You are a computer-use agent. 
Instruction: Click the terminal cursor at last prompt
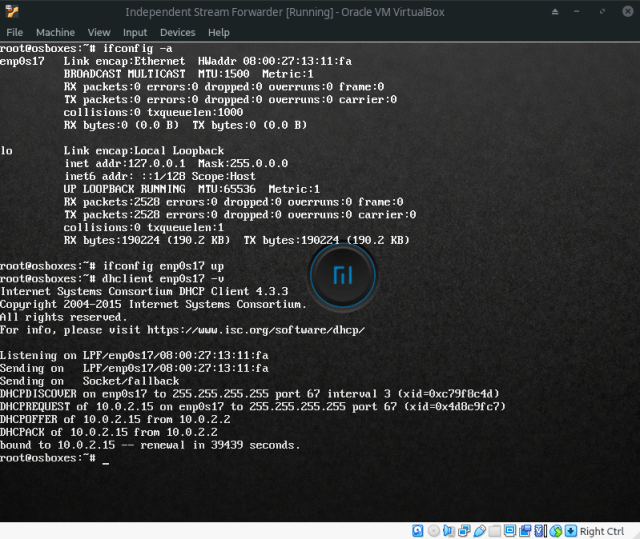(x=106, y=463)
